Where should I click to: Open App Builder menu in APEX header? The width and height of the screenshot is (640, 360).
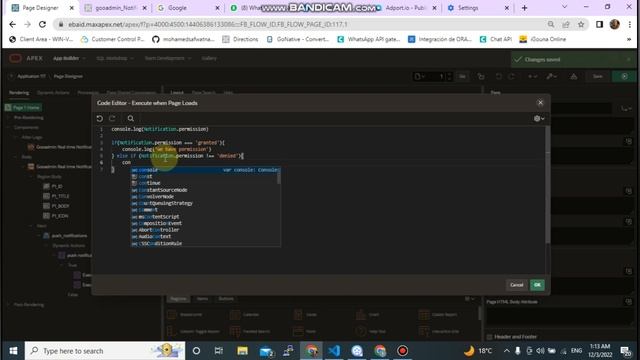pyautogui.click(x=69, y=58)
